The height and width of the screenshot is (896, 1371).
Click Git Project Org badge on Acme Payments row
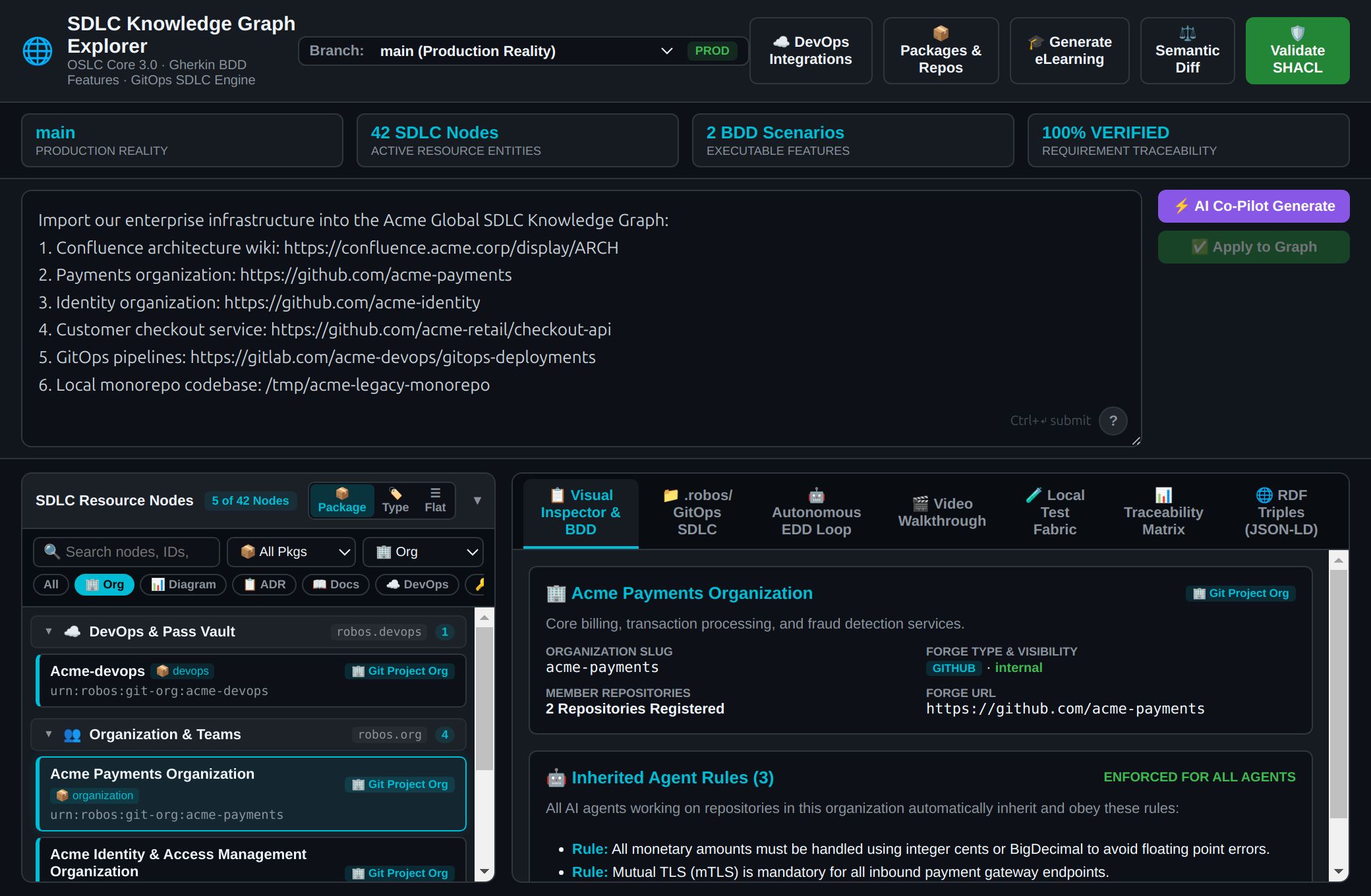399,784
